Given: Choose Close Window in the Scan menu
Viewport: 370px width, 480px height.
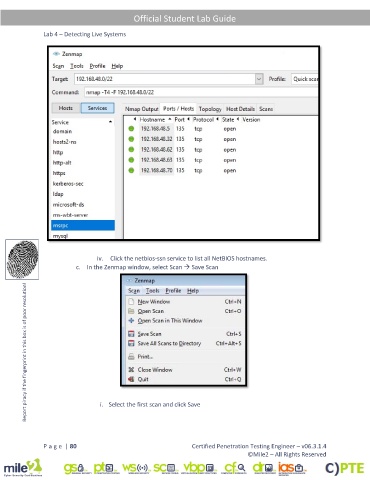Looking at the screenshot, I should click(x=184, y=370).
